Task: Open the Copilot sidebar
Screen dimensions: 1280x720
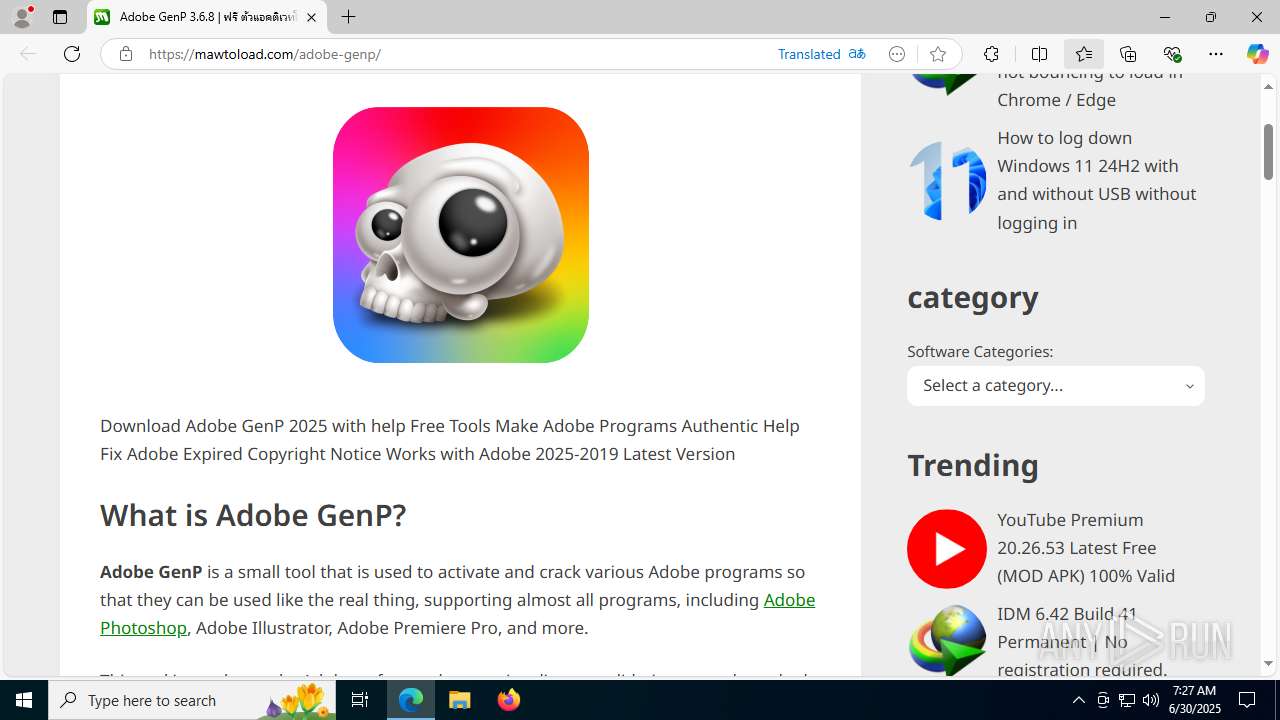Action: point(1257,54)
